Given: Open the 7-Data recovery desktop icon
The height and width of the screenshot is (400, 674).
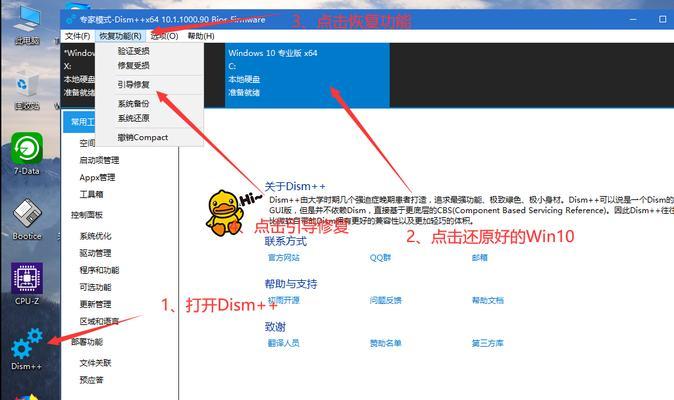Looking at the screenshot, I should (x=27, y=153).
